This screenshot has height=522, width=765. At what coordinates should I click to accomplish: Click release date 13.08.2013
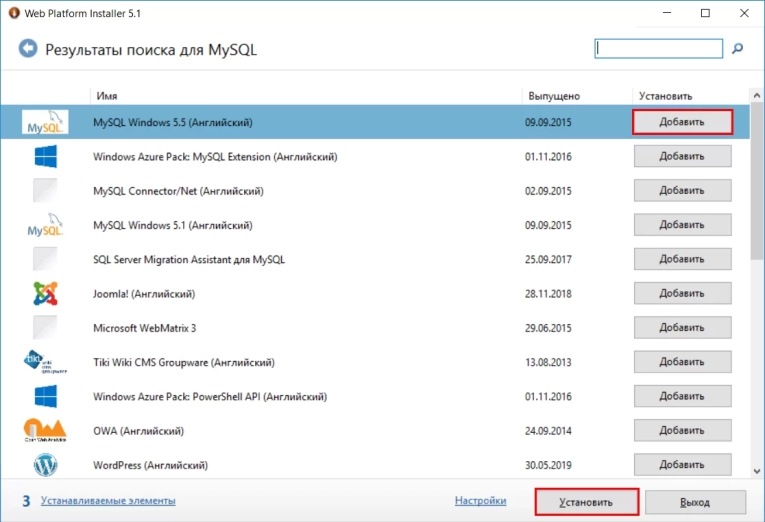[548, 362]
